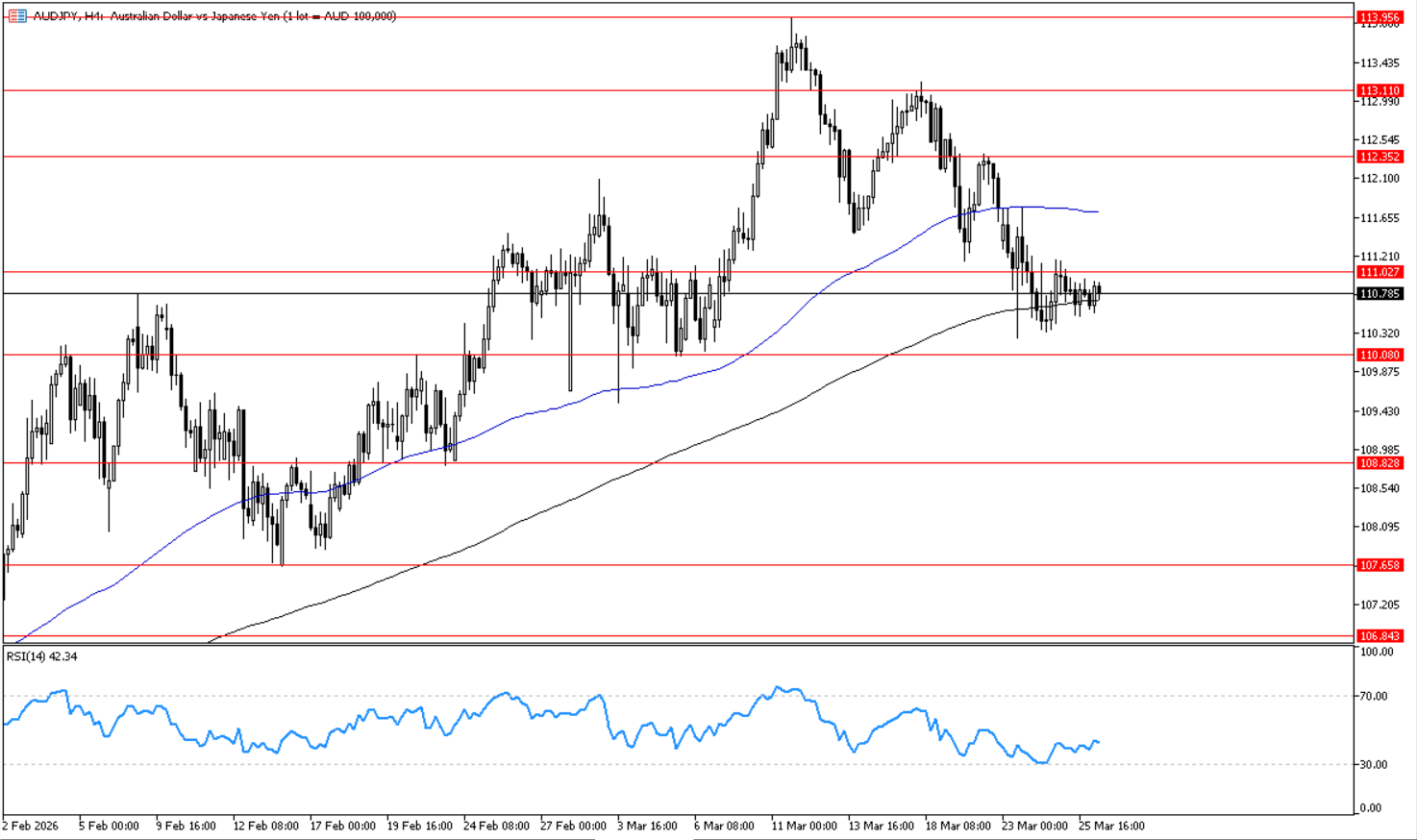This screenshot has width=1417, height=840.
Task: Click the 107.658 red price label
Action: (x=1380, y=565)
